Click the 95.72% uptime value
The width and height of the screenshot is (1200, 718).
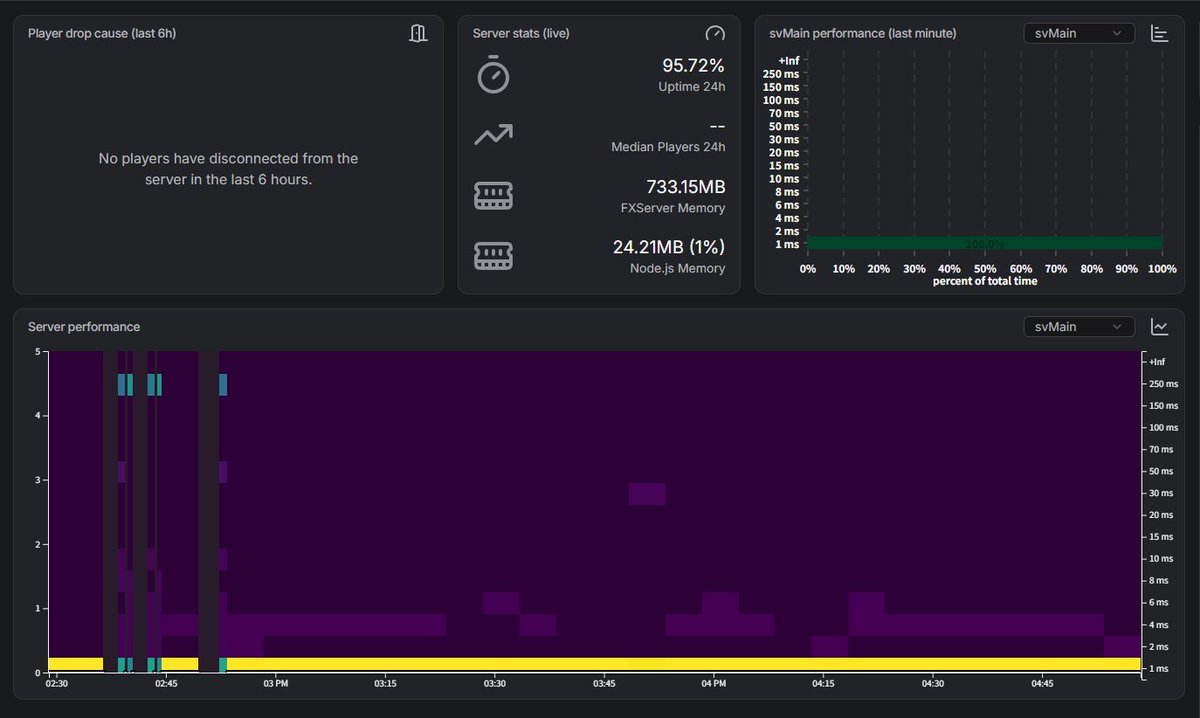pos(693,66)
